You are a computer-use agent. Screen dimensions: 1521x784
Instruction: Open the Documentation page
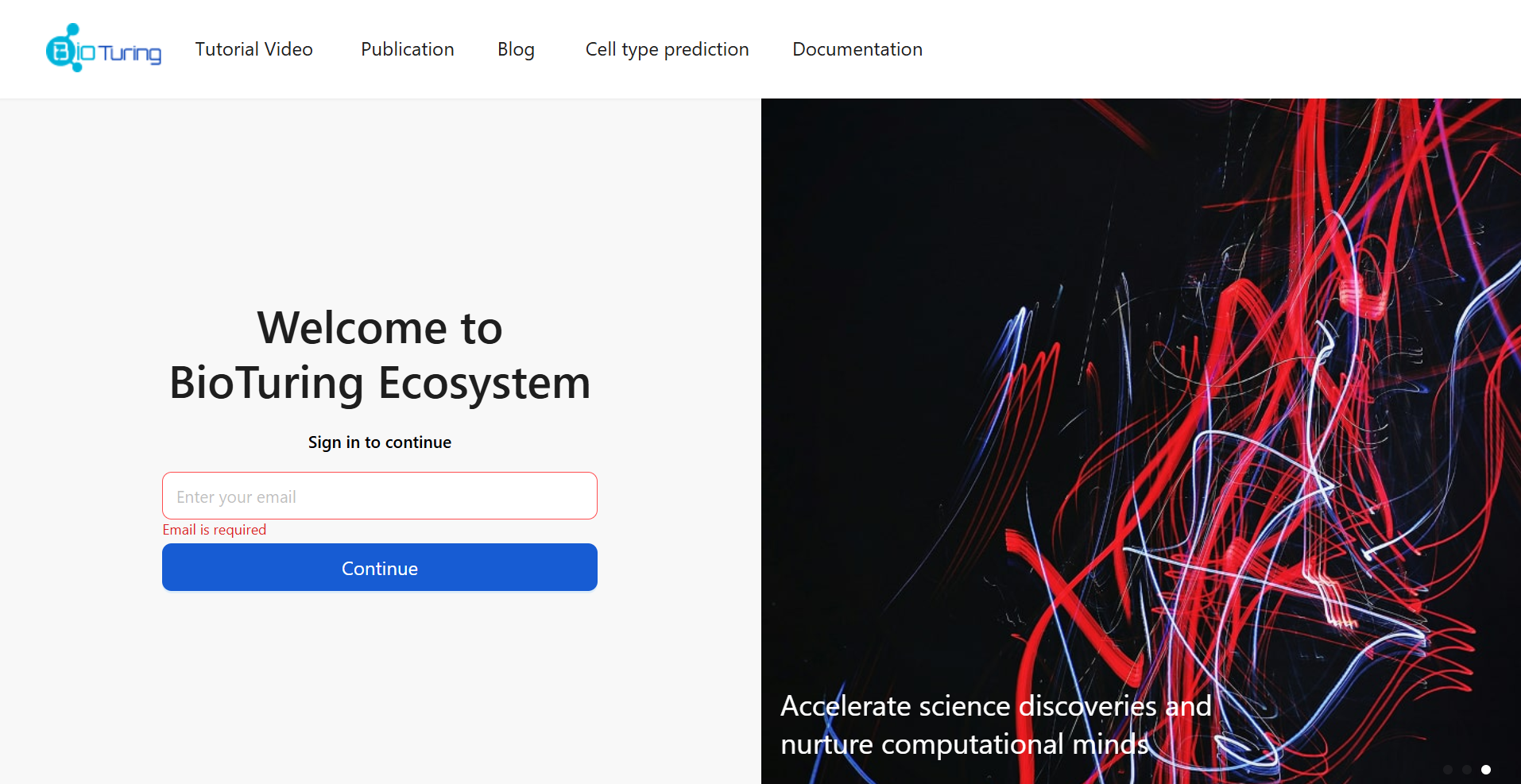857,48
